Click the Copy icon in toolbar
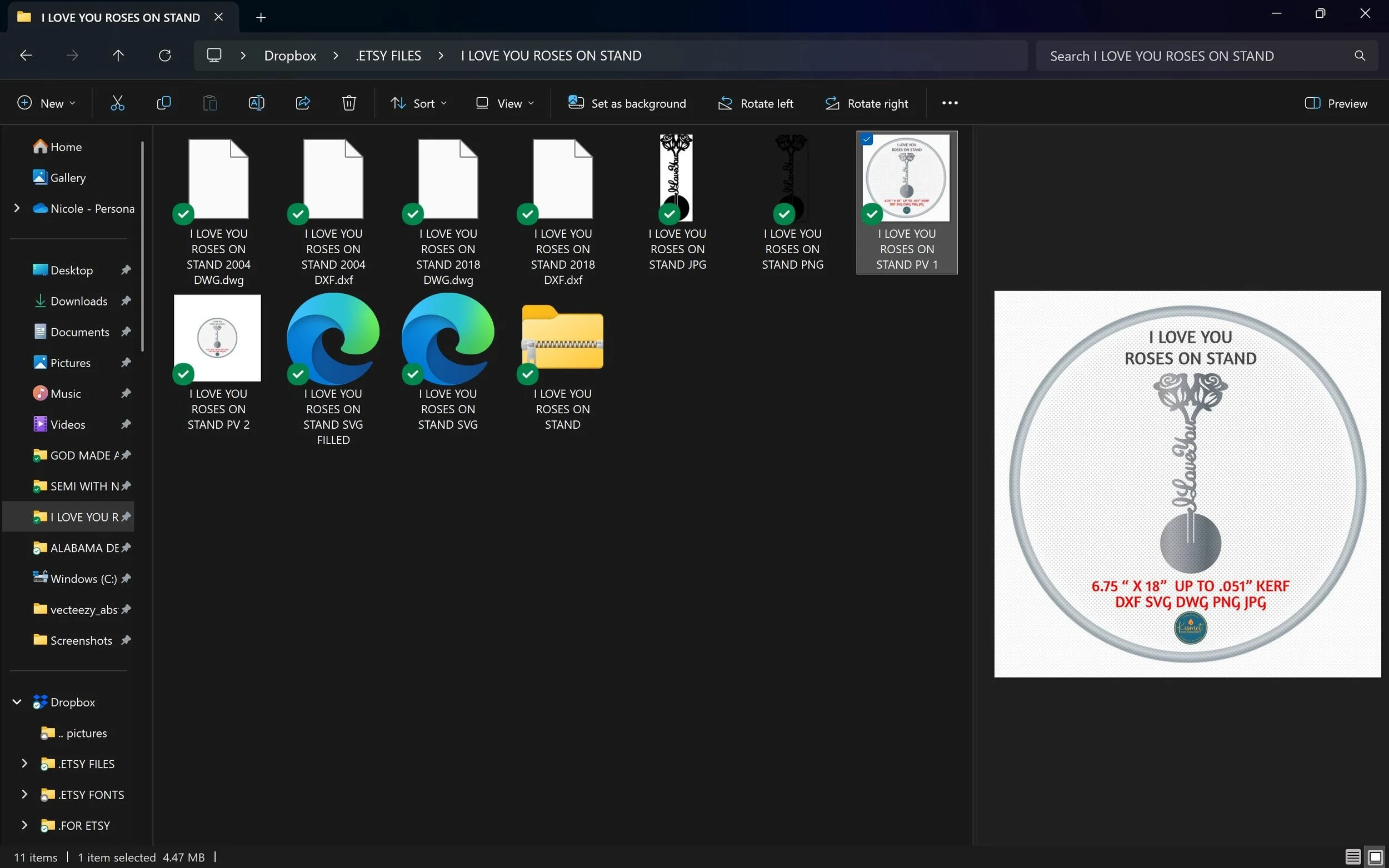 (164, 103)
